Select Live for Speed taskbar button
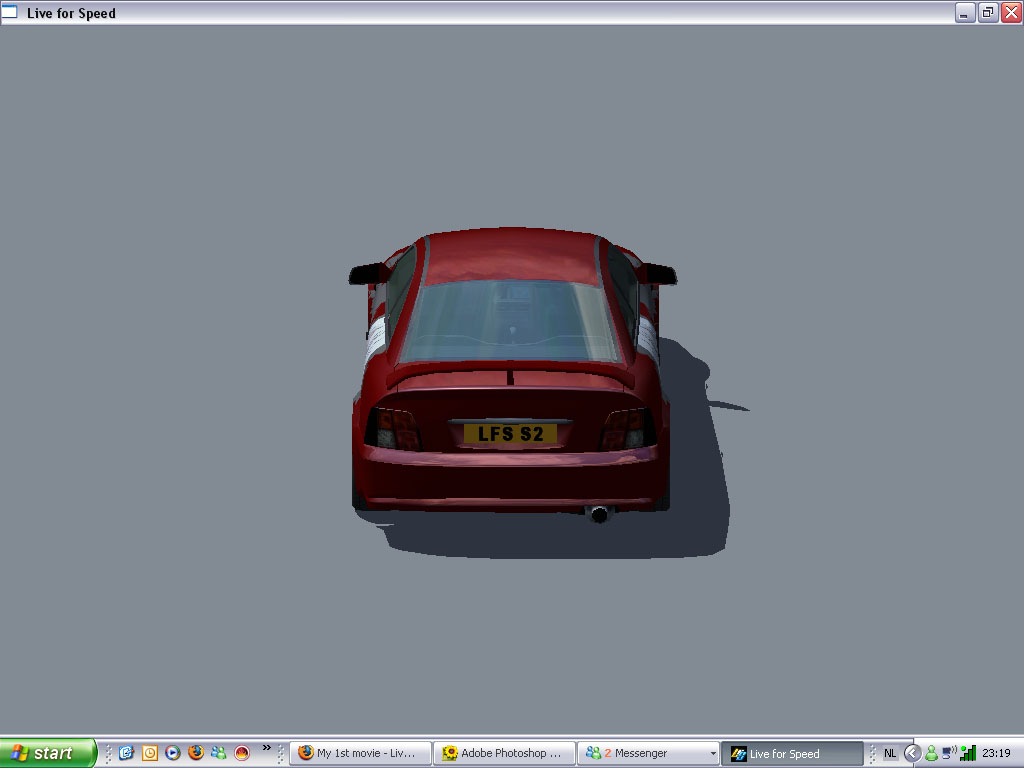The image size is (1024, 768). pyautogui.click(x=792, y=753)
